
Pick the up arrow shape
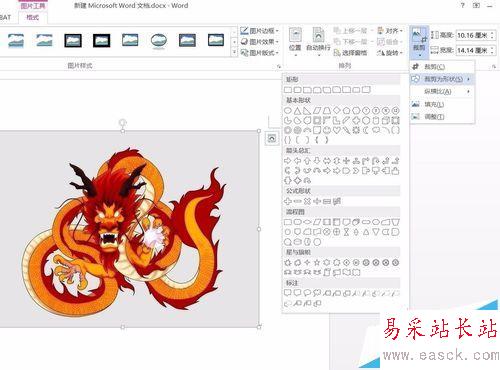(x=307, y=161)
